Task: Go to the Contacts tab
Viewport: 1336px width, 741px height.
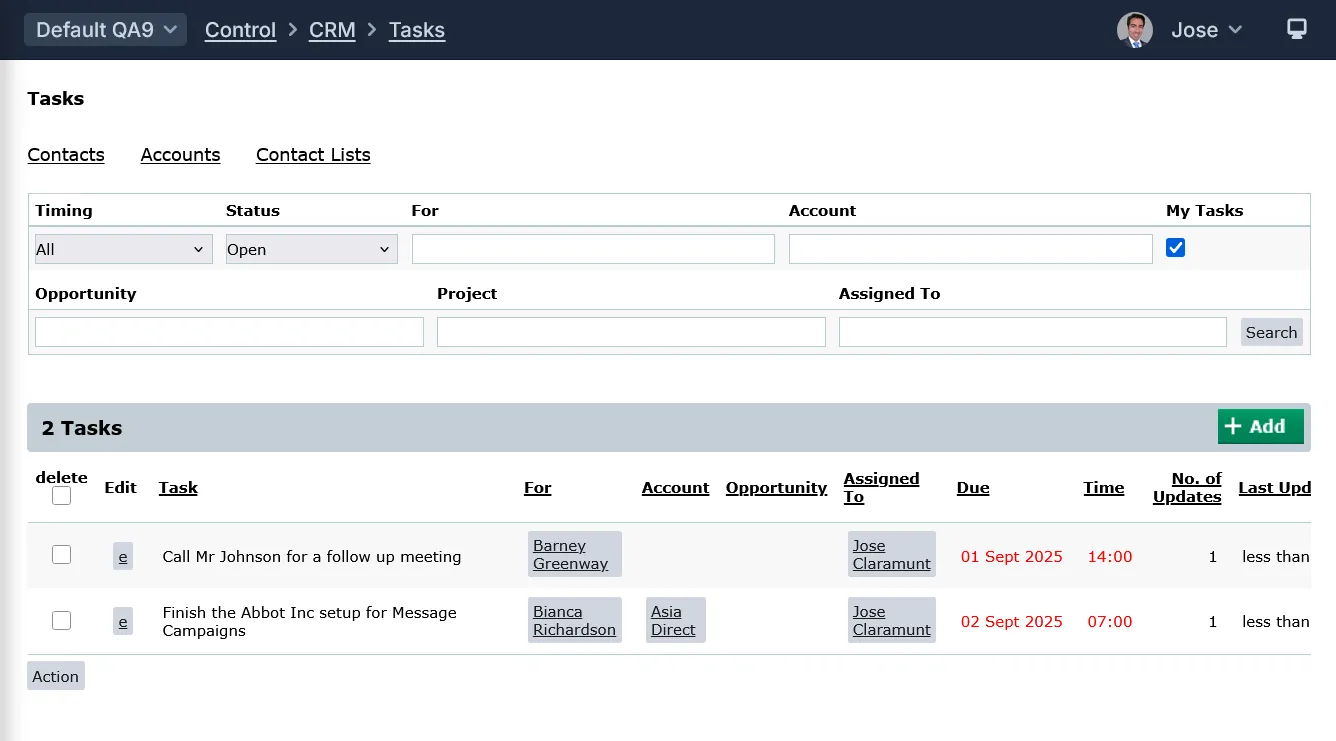Action: click(66, 155)
